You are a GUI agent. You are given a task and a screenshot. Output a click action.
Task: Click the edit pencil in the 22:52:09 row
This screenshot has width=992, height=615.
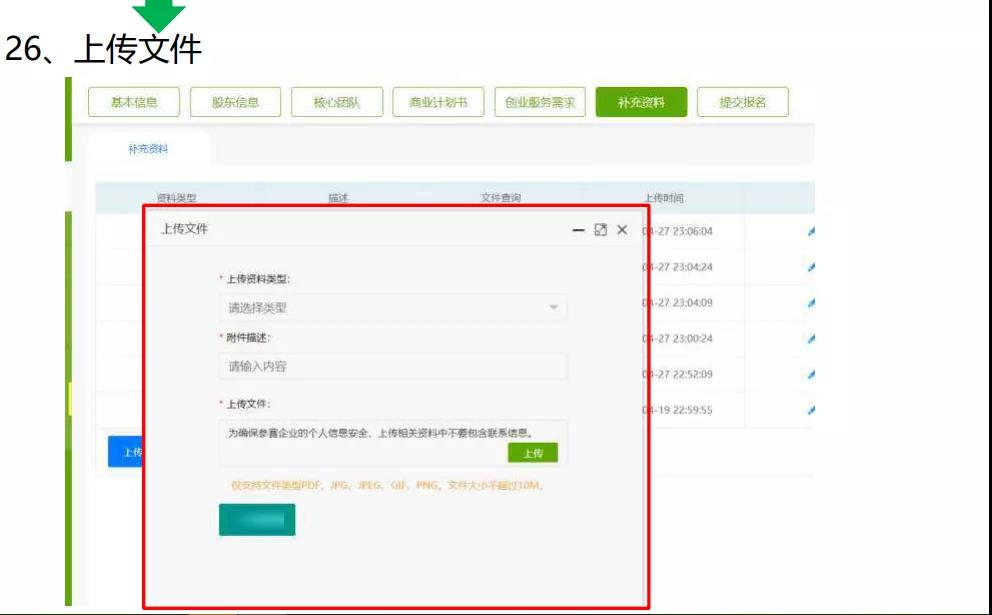point(811,375)
